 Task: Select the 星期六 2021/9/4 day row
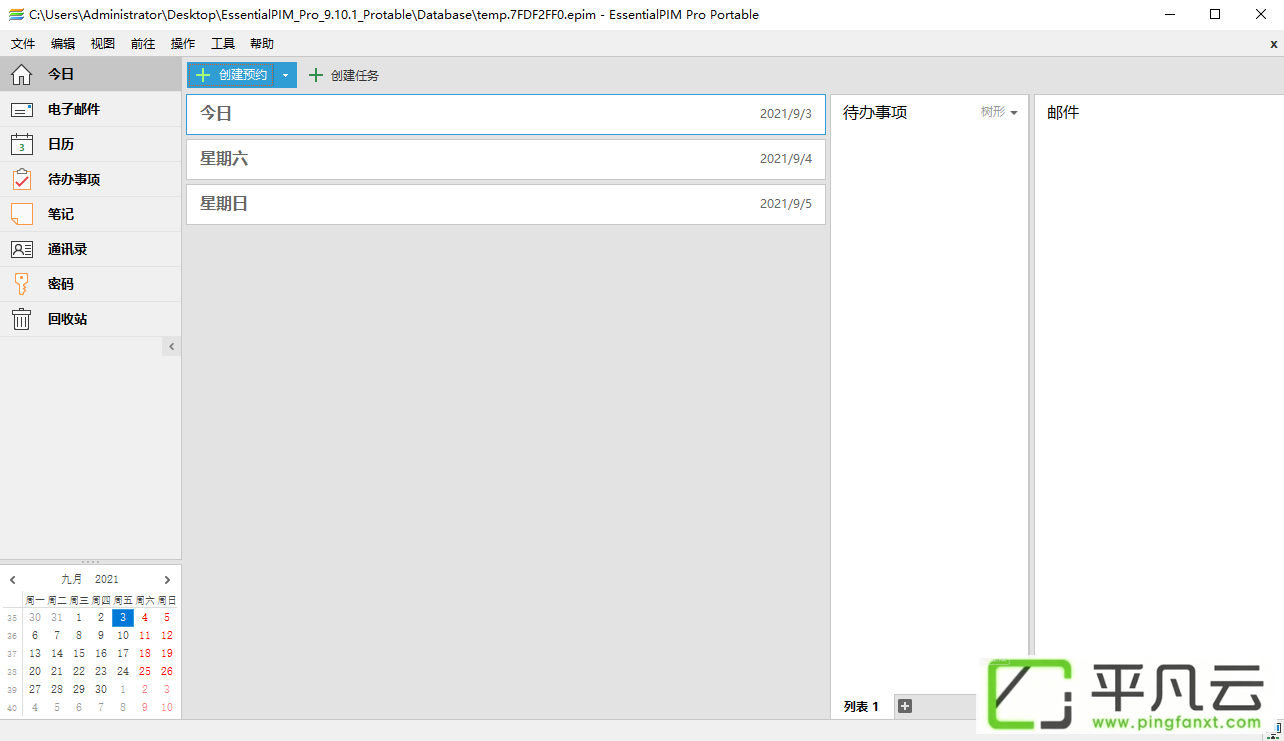tap(506, 159)
